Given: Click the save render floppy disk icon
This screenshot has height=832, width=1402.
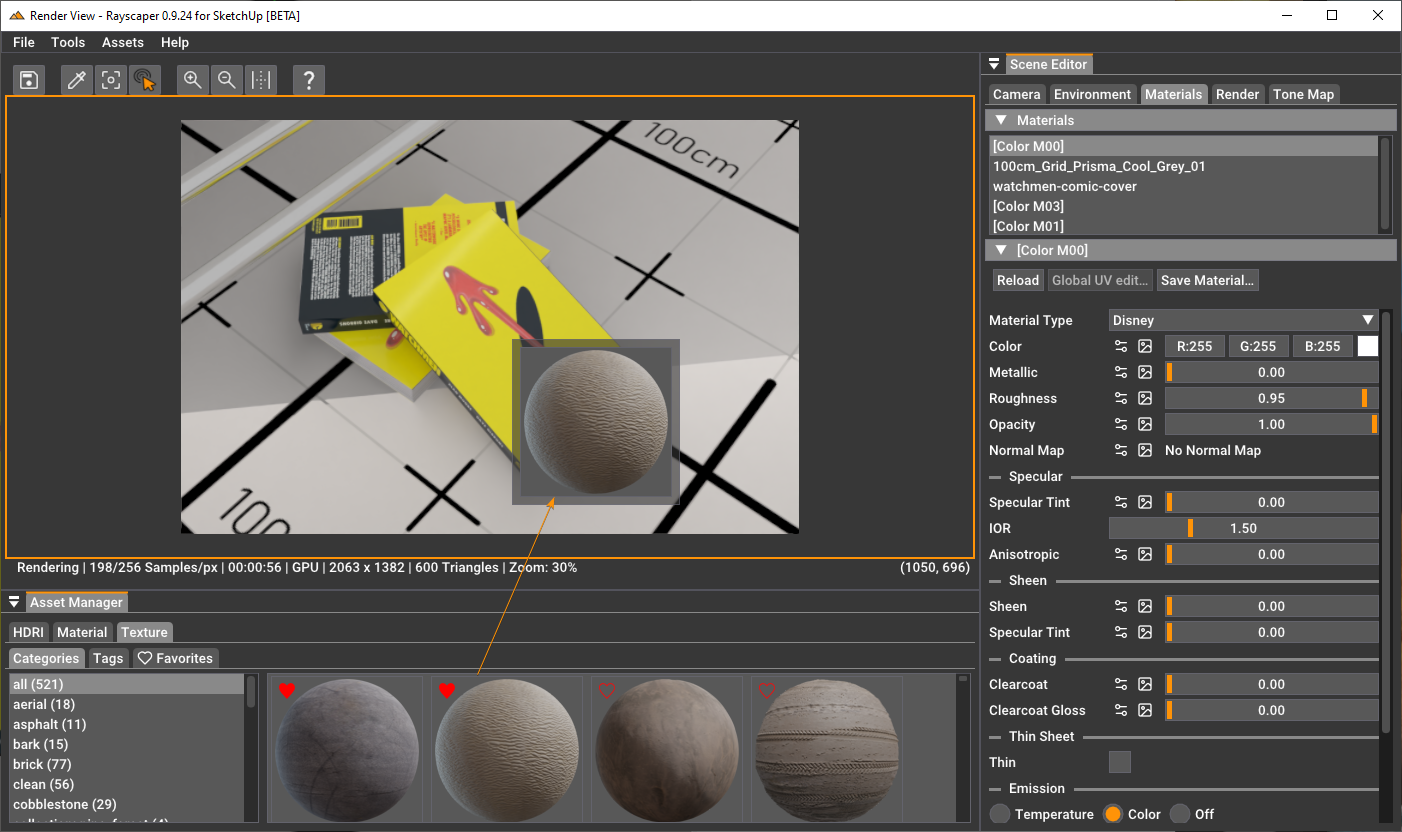Looking at the screenshot, I should tap(29, 81).
